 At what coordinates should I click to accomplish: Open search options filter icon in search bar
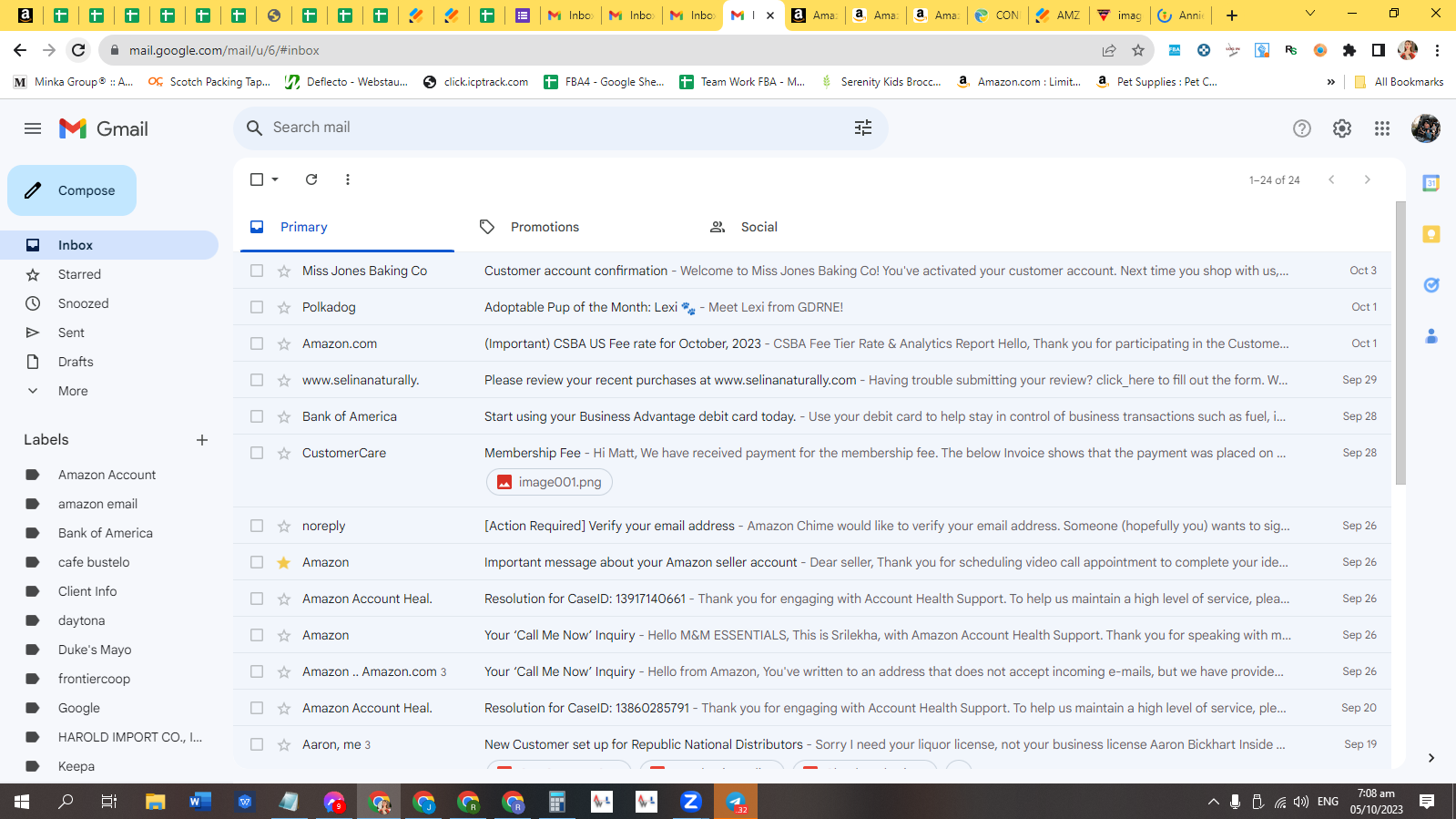click(x=863, y=128)
